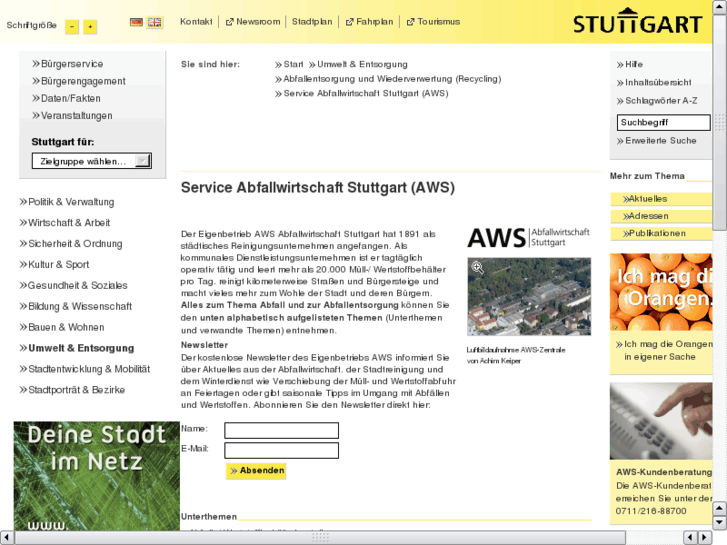Open Inhaltsübersicht link
Screen dimensions: 727x545
[654, 83]
